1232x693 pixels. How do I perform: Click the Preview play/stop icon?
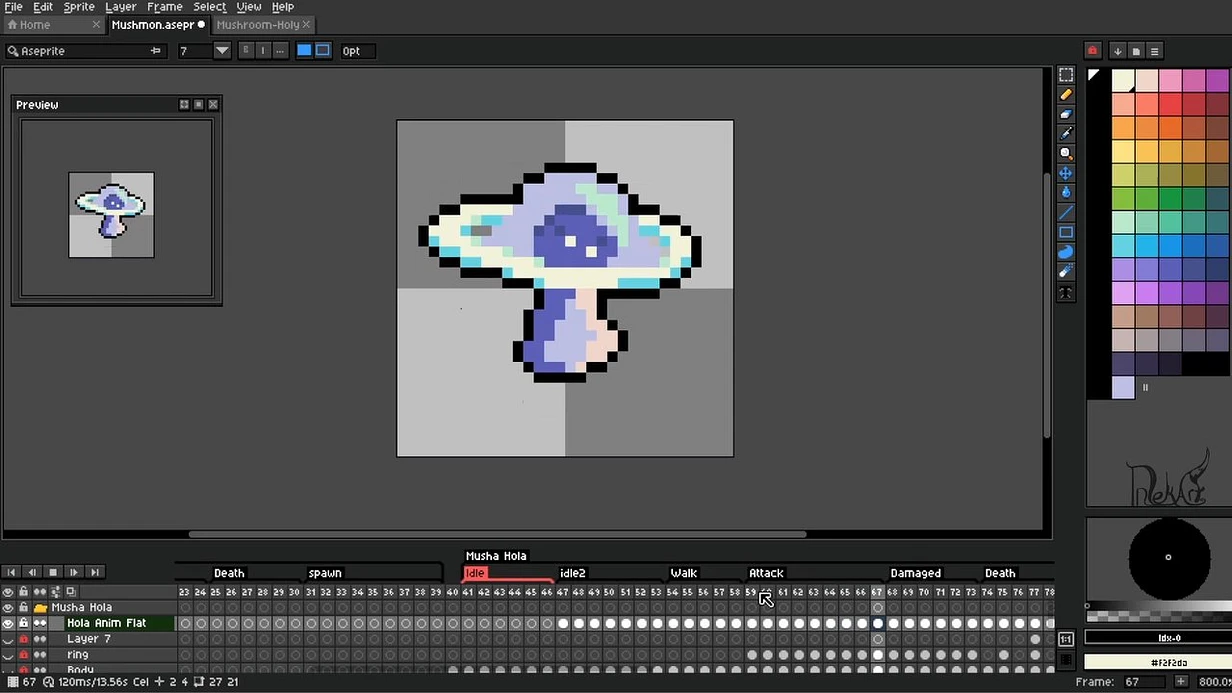198,104
